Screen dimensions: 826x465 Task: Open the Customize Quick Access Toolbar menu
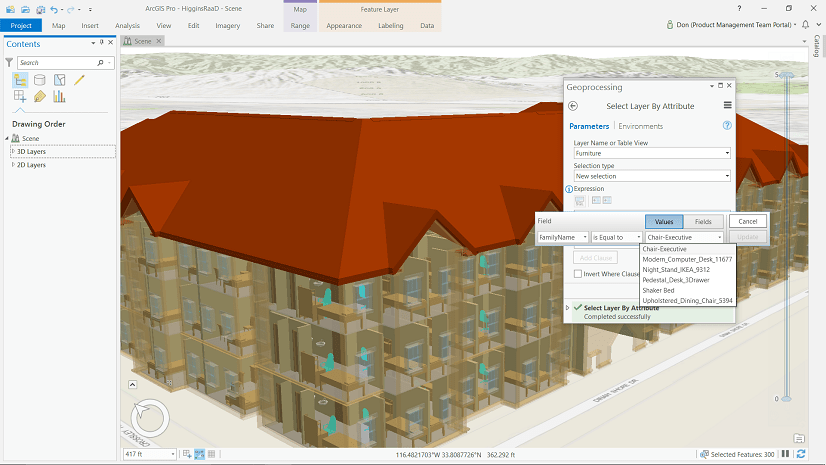90,9
